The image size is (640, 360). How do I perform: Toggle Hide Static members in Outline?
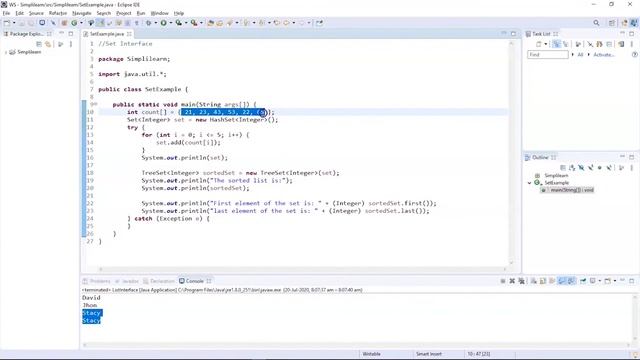tap(591, 168)
